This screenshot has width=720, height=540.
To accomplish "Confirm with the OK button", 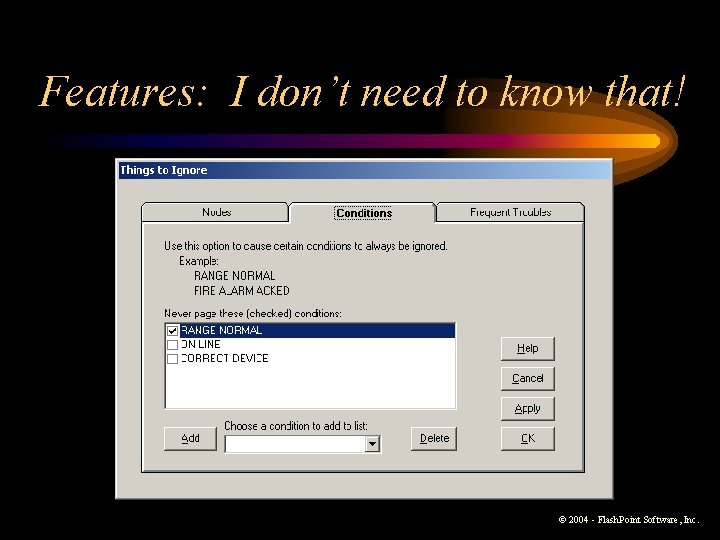I will pos(528,439).
